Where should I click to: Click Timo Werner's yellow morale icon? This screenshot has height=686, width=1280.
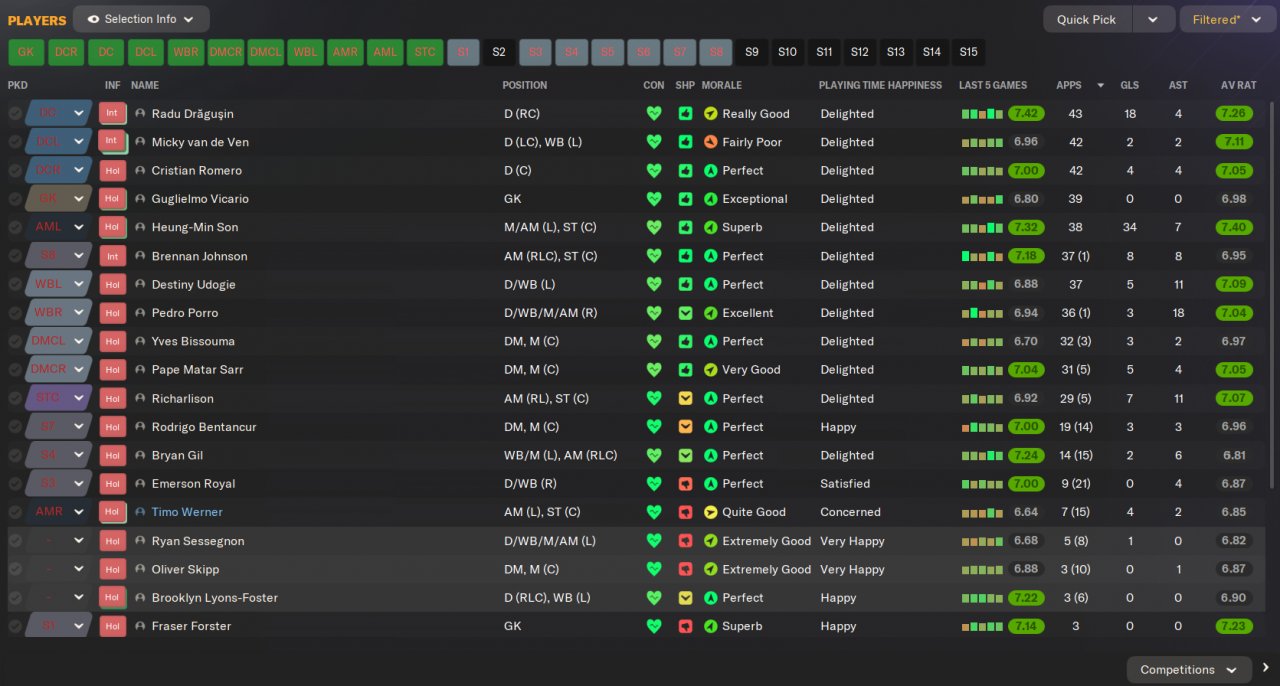click(710, 512)
